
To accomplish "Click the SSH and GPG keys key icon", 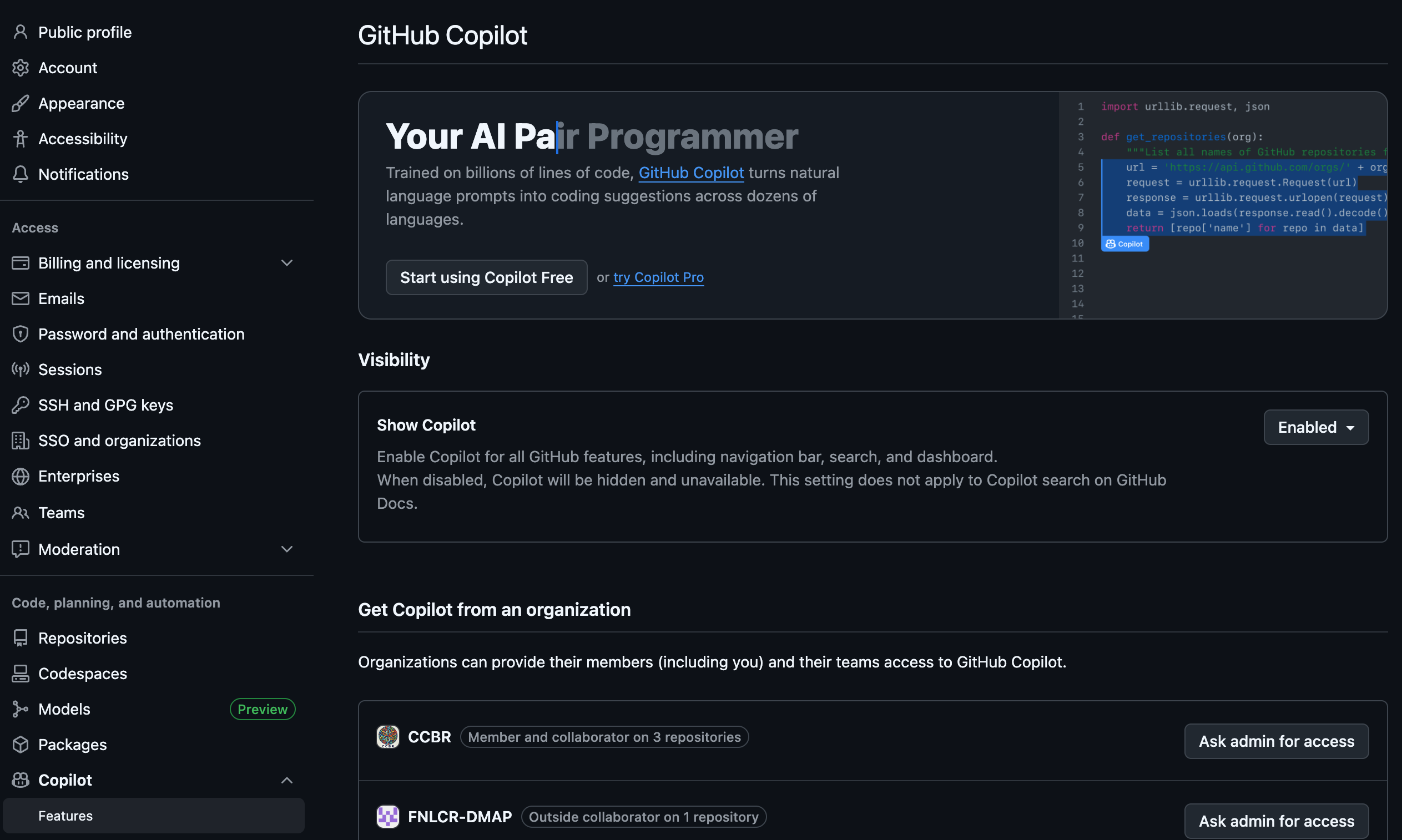I will click(21, 405).
